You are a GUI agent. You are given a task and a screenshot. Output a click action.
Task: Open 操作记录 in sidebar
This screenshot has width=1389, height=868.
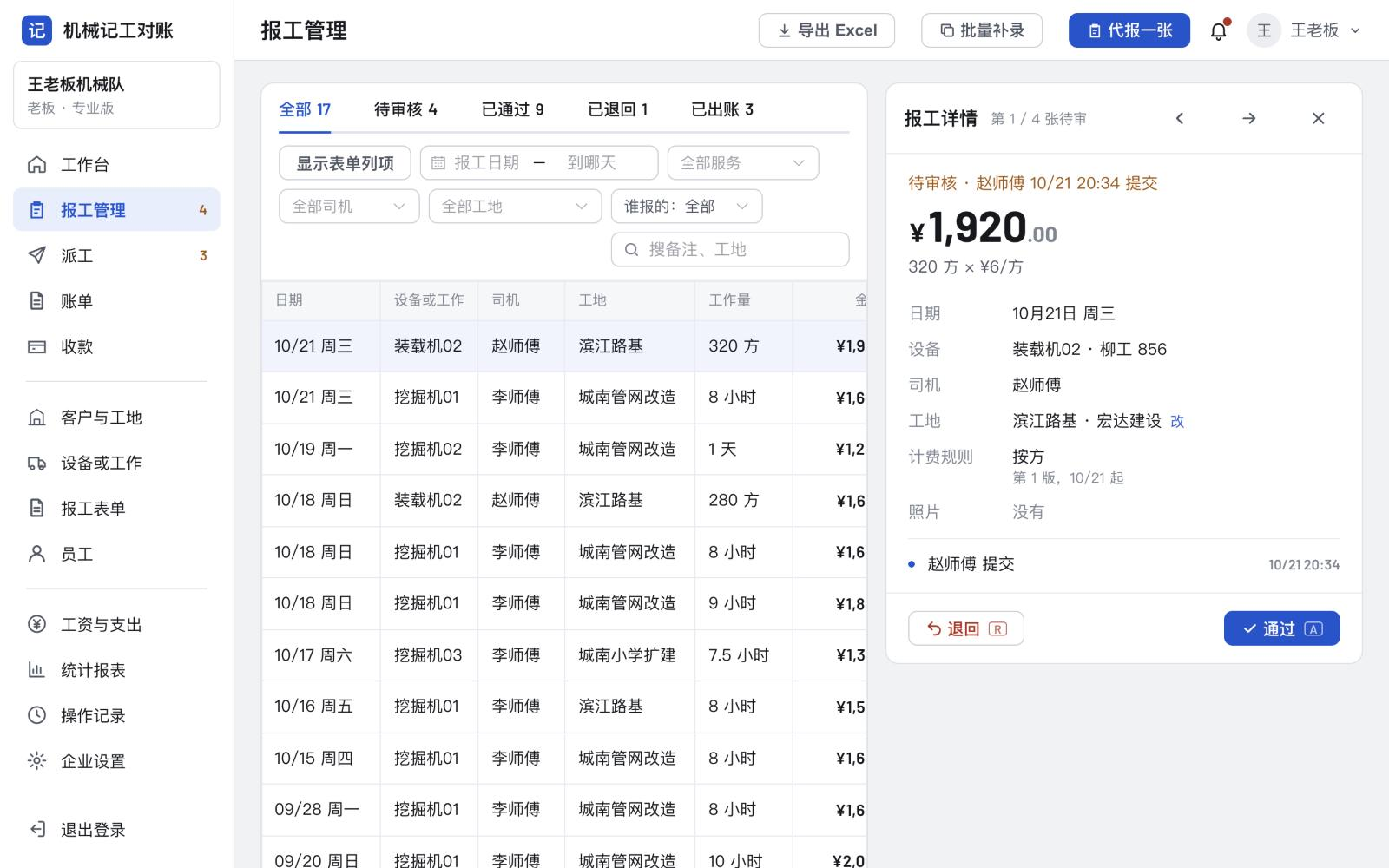pyautogui.click(x=116, y=716)
